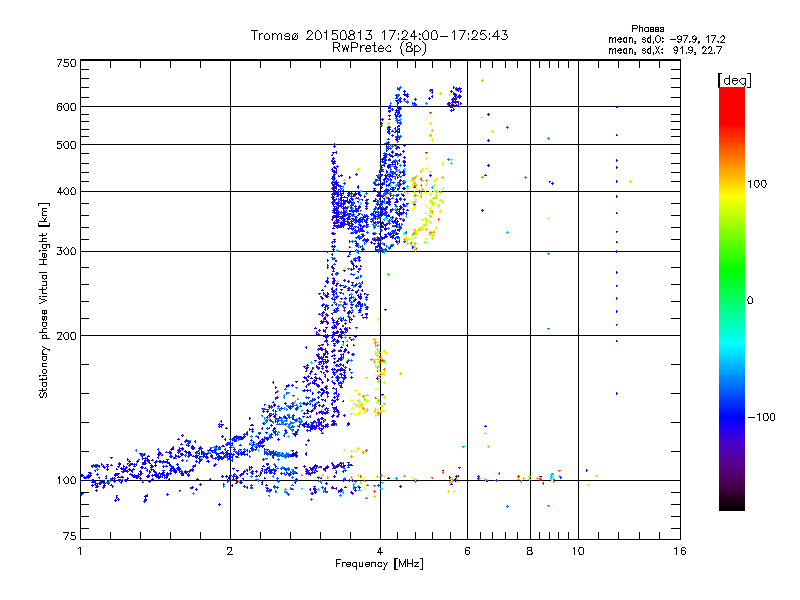The height and width of the screenshot is (600, 800).
Task: Click the plot title 'Tromsø 20150813 17:24:00-17:25:43'
Action: 379,35
